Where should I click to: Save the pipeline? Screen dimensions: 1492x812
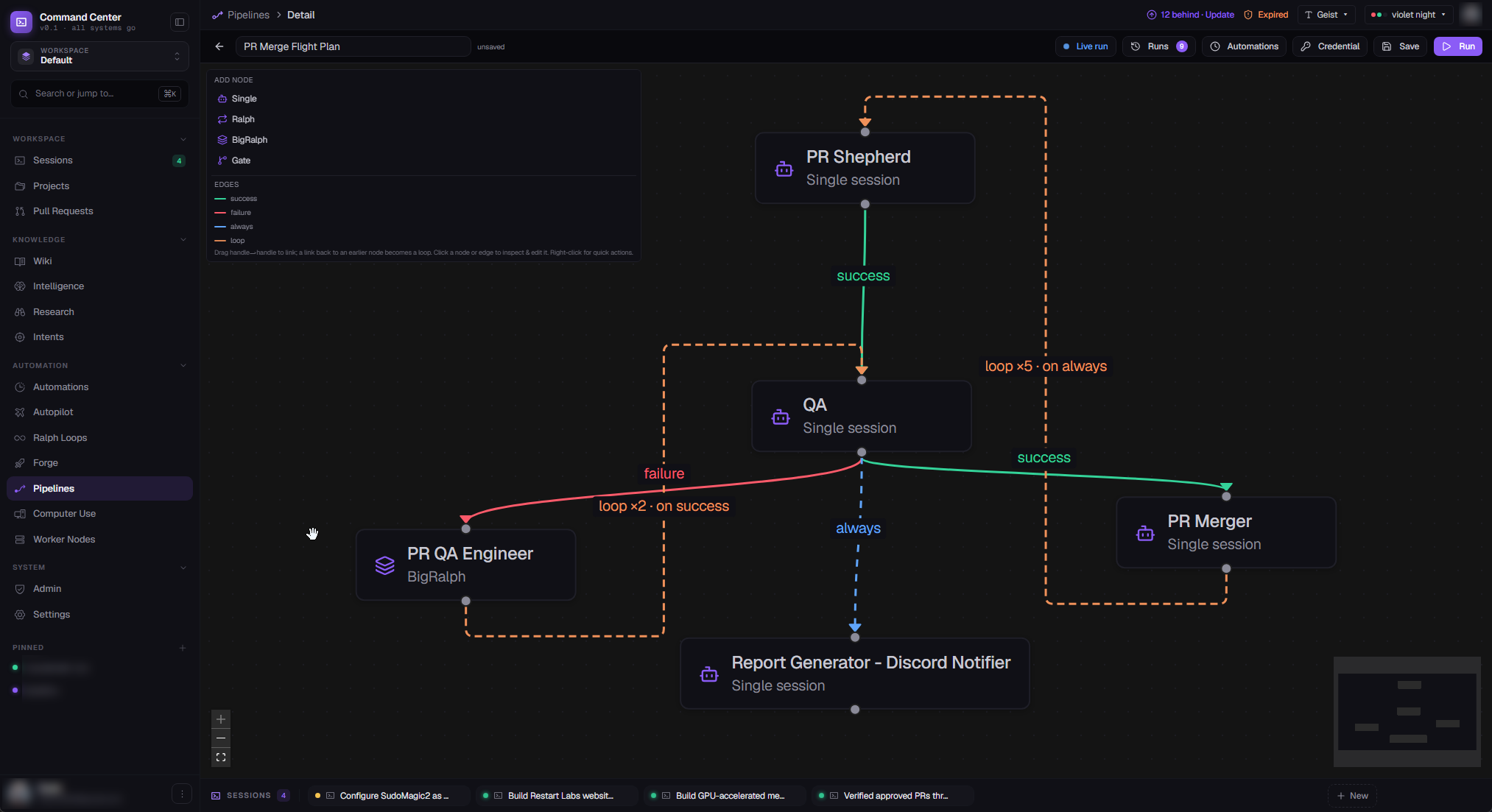tap(1400, 46)
